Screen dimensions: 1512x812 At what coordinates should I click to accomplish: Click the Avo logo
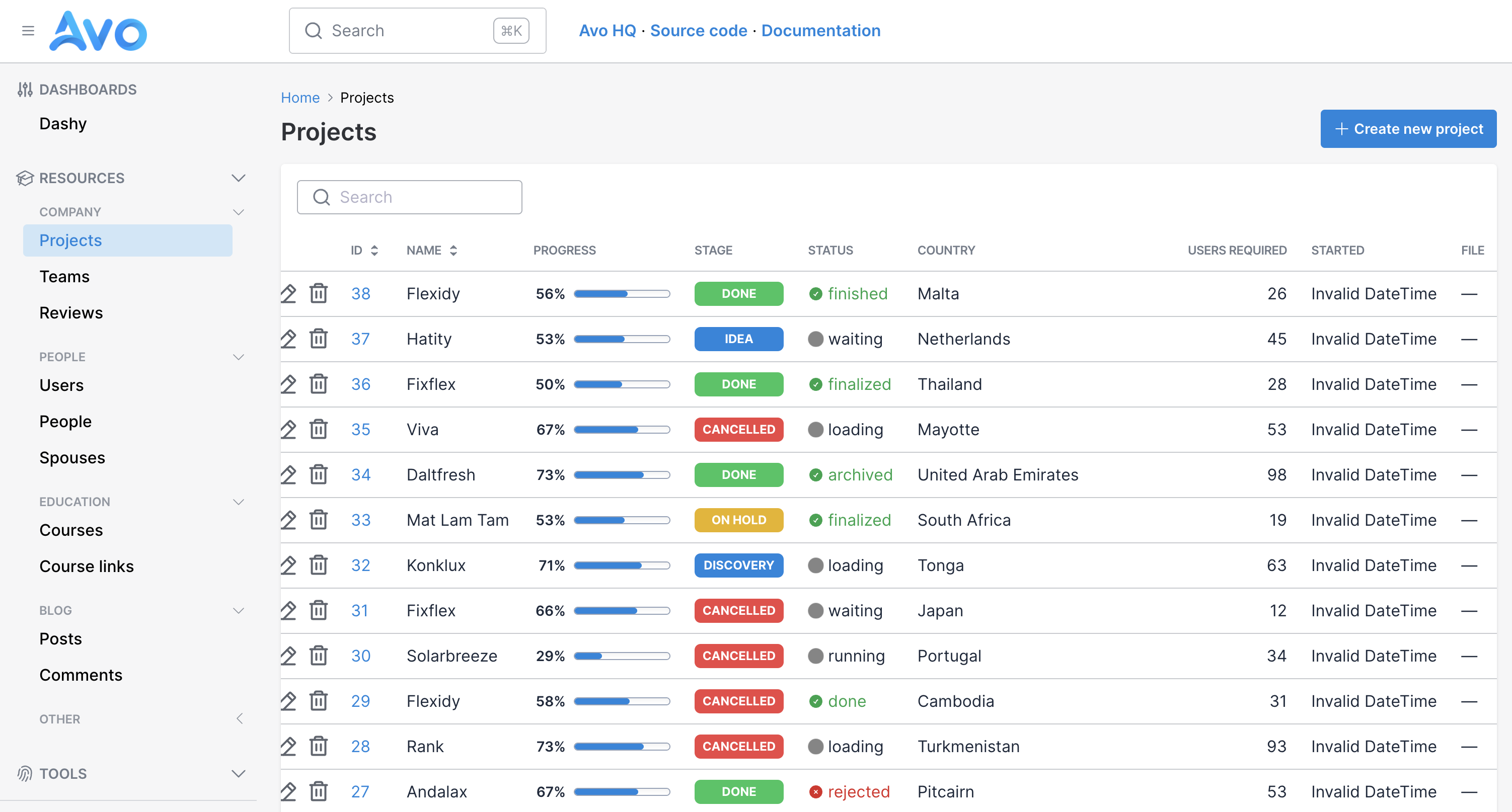(x=98, y=31)
